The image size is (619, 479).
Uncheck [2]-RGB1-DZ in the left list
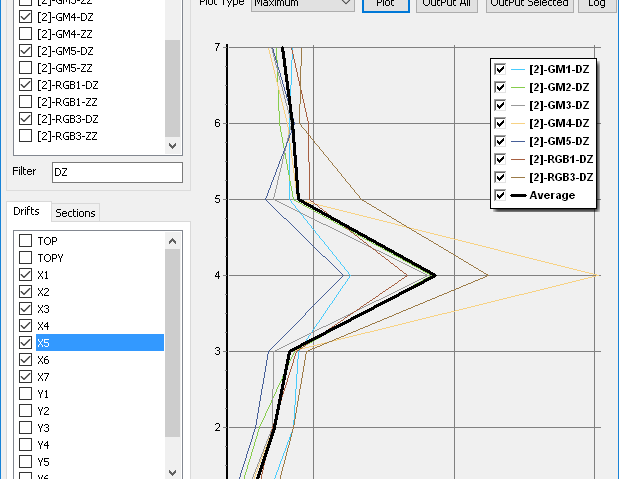[x=26, y=85]
